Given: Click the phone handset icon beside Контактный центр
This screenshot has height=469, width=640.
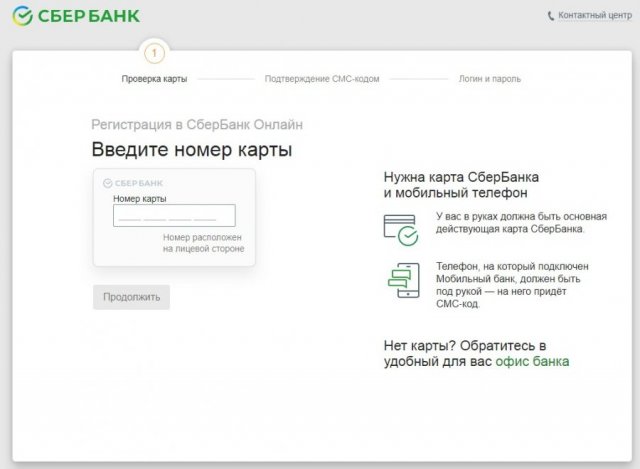Looking at the screenshot, I should (551, 16).
